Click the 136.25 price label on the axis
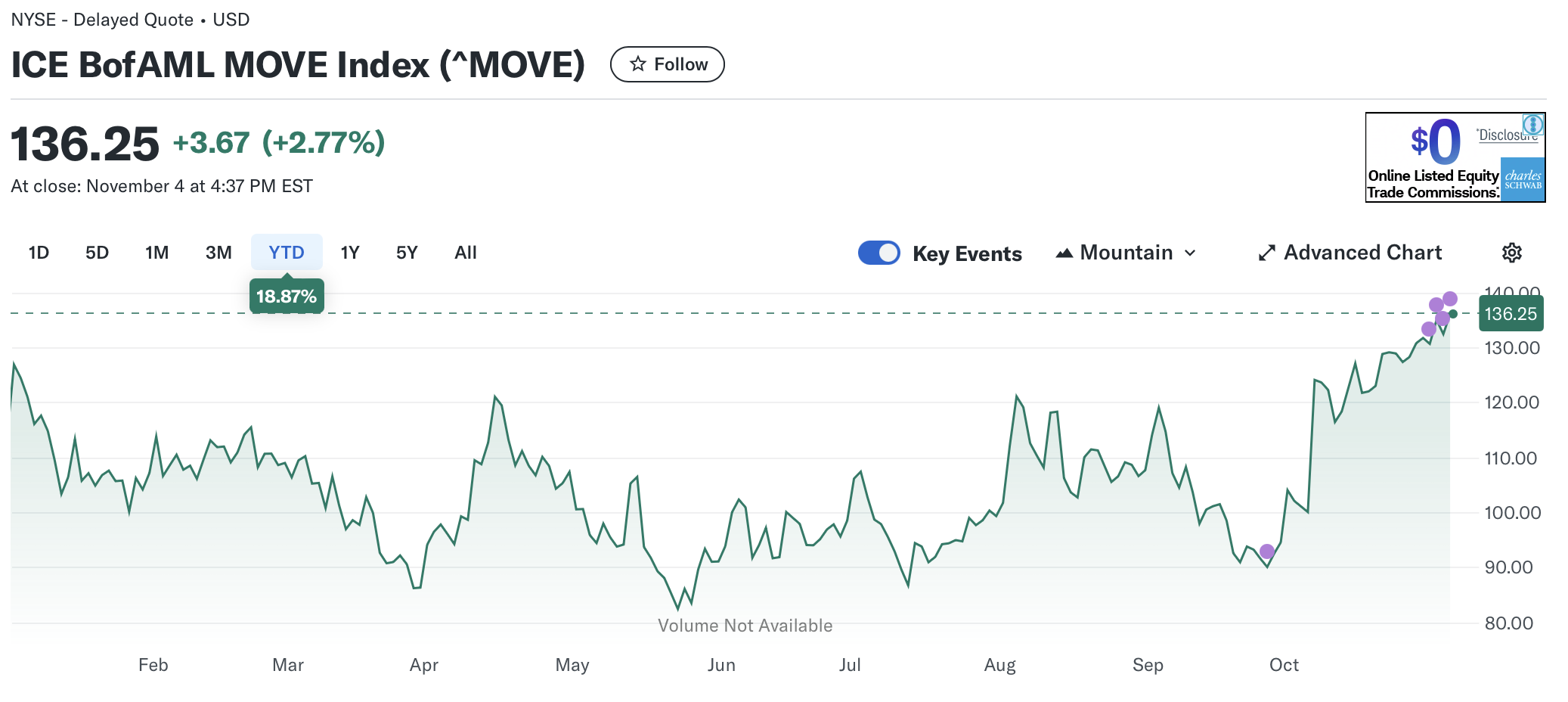The image size is (1568, 702). (x=1510, y=314)
